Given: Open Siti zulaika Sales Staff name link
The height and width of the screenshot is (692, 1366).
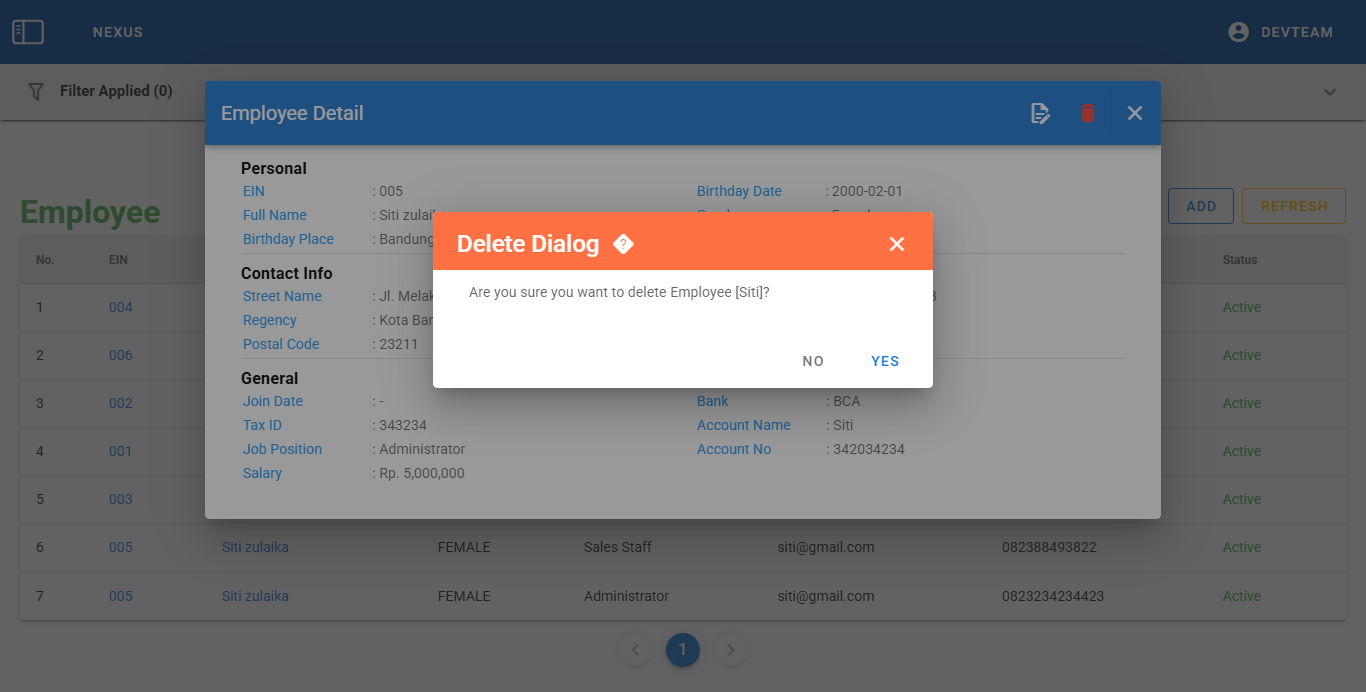Looking at the screenshot, I should pyautogui.click(x=255, y=547).
